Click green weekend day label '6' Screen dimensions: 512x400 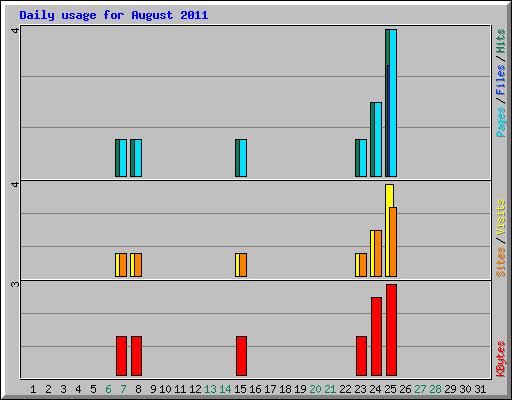(x=108, y=389)
